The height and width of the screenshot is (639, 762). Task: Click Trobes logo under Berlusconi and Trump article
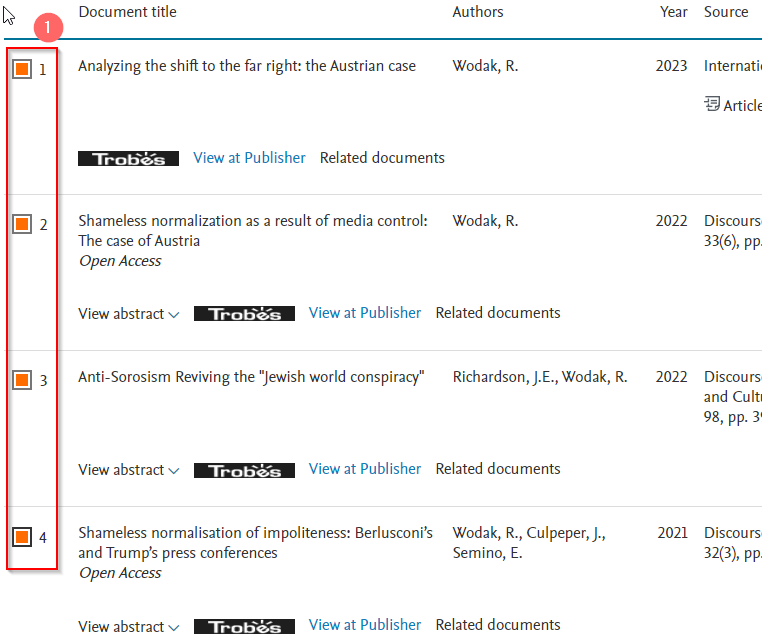(244, 626)
